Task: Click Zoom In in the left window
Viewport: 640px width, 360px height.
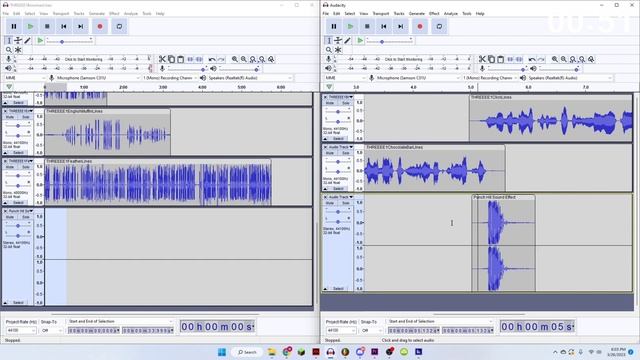Action: tap(235, 59)
